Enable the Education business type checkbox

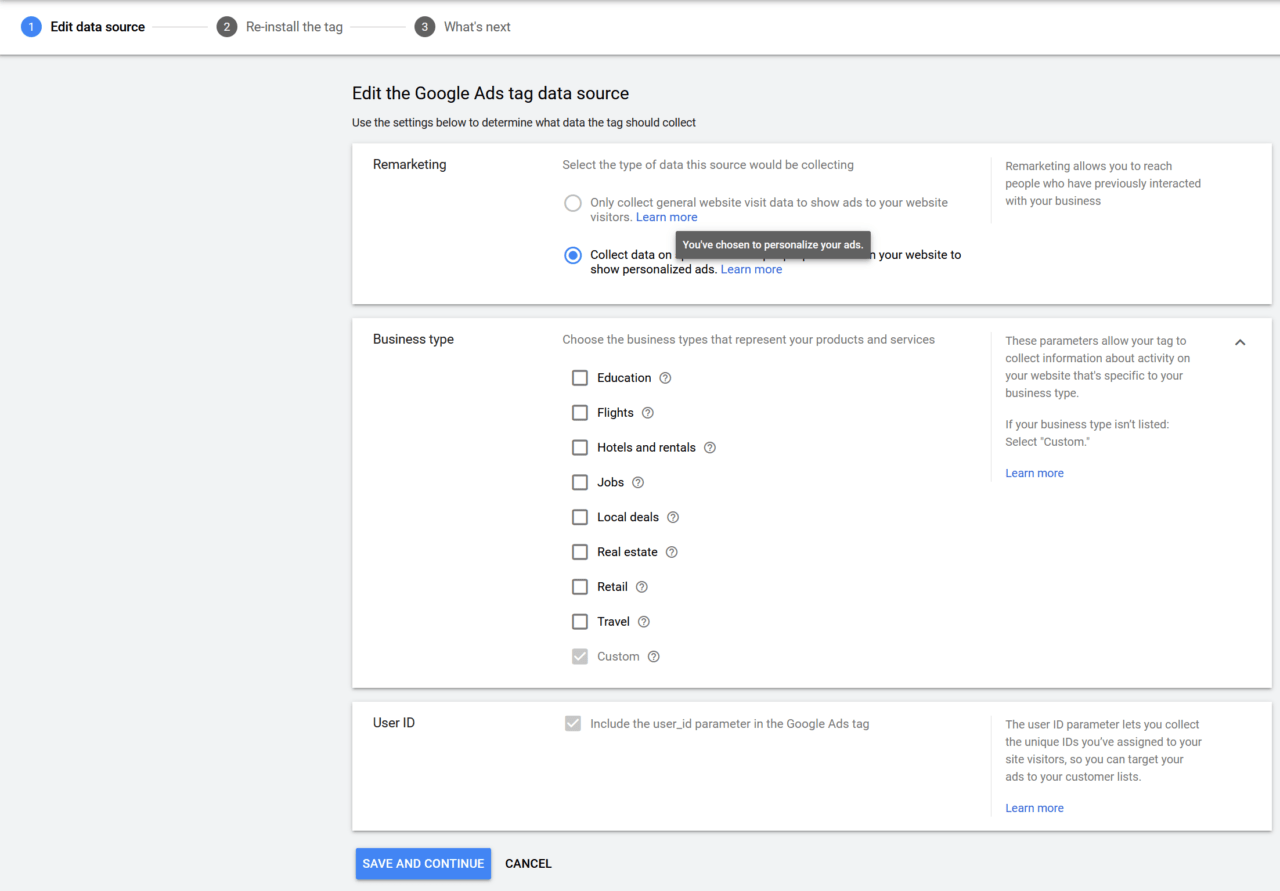point(580,378)
